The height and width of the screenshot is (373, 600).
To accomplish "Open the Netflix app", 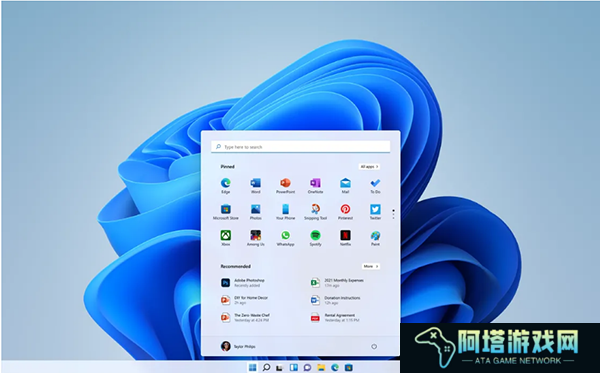I will tap(345, 238).
